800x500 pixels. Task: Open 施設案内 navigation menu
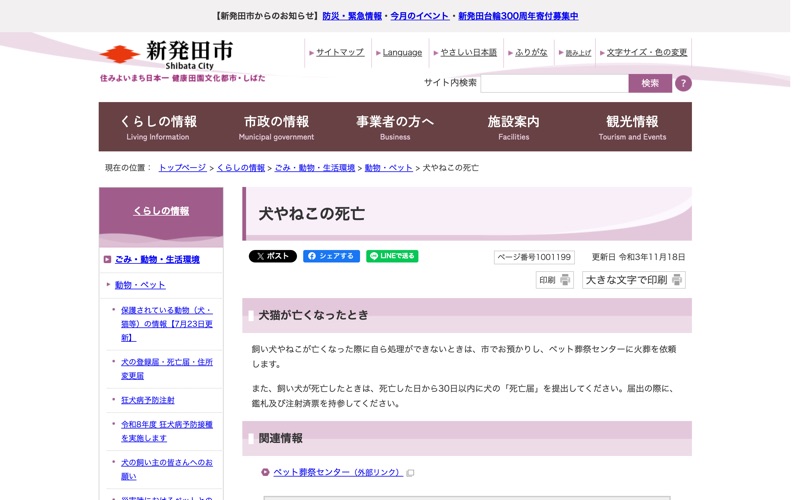[x=513, y=127]
